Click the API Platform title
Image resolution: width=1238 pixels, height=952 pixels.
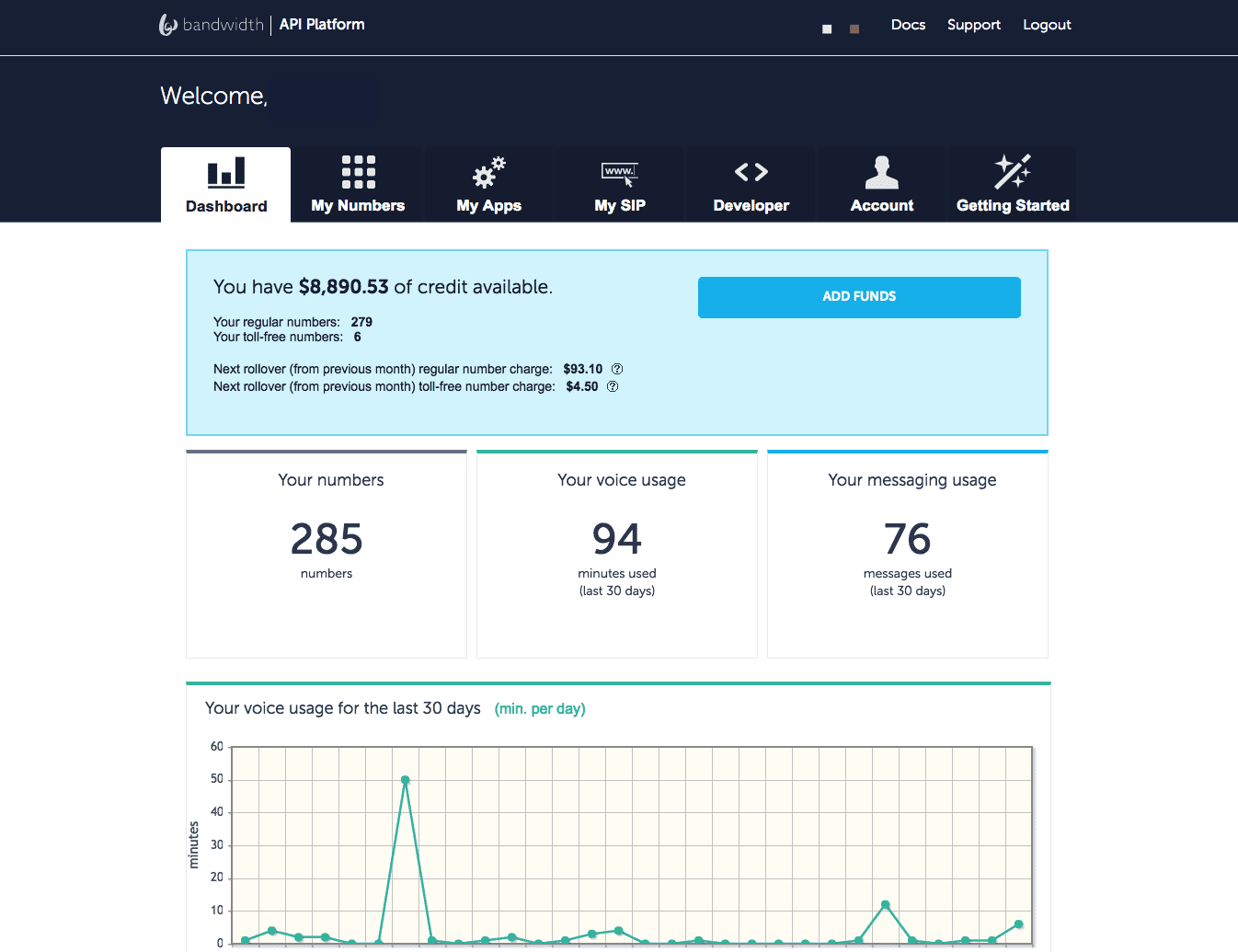[x=322, y=25]
